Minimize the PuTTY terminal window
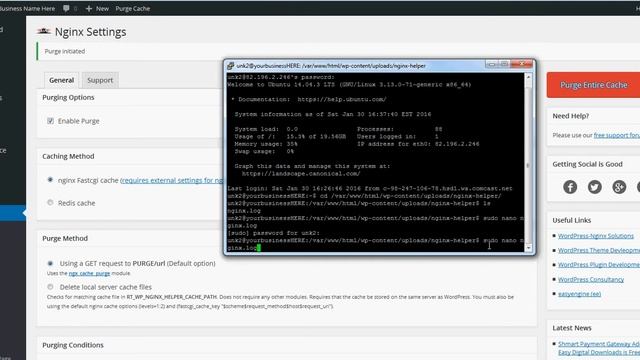Screen dimensions: 640x360 491,64
